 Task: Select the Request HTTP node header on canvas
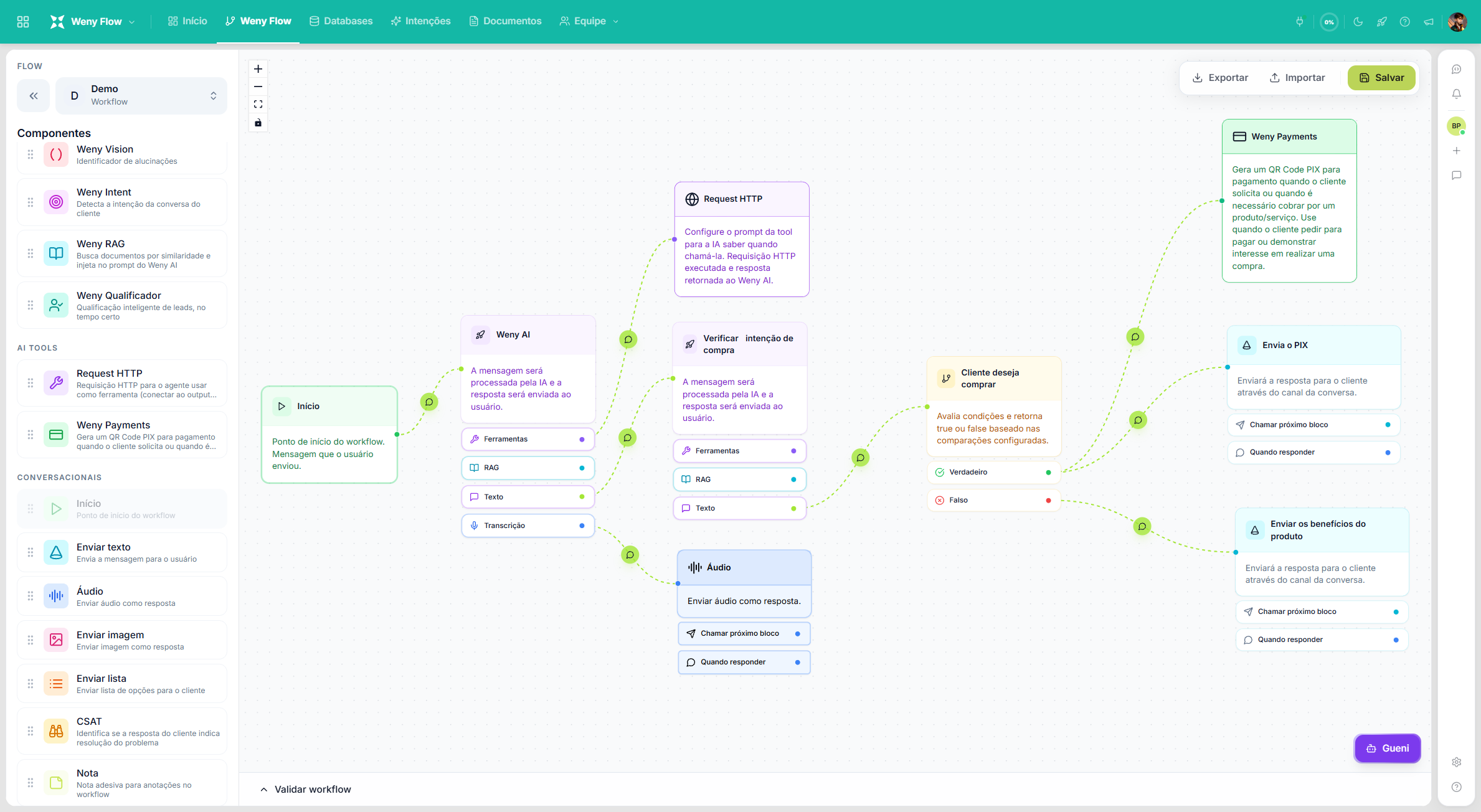742,199
